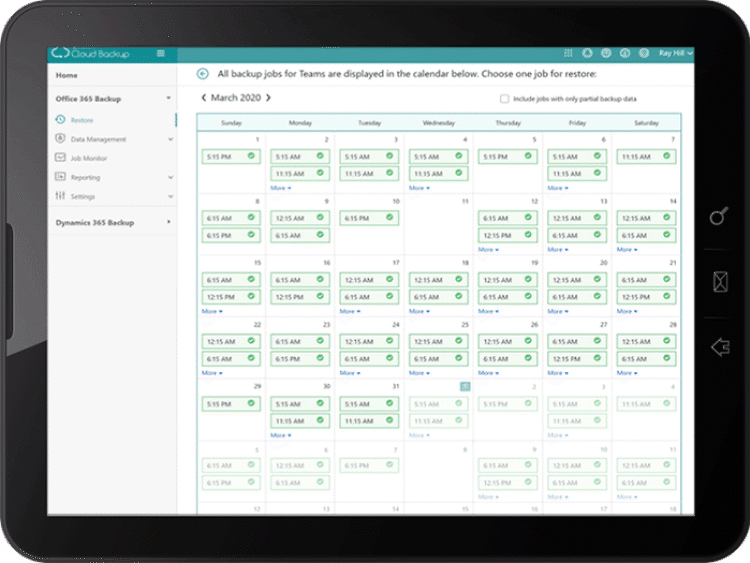Image resolution: width=750 pixels, height=563 pixels.
Task: Select the March 31 5:15 AM backup job
Action: click(x=369, y=404)
